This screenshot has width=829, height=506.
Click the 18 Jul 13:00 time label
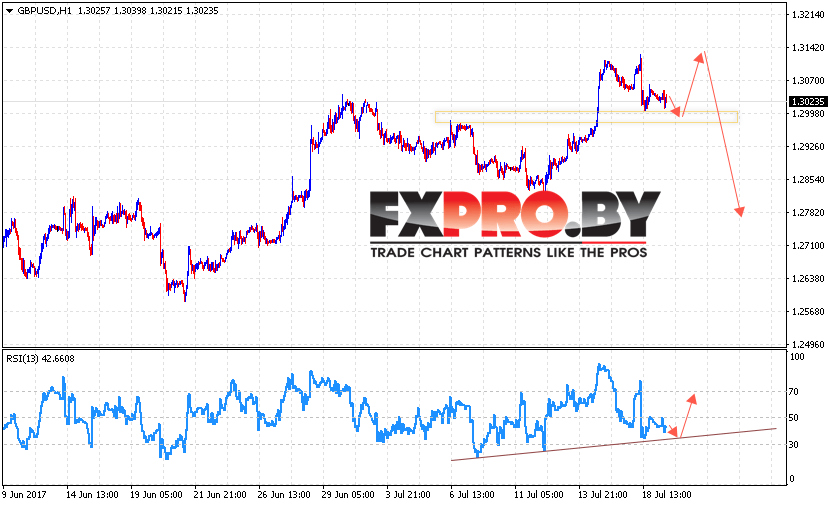click(x=667, y=495)
